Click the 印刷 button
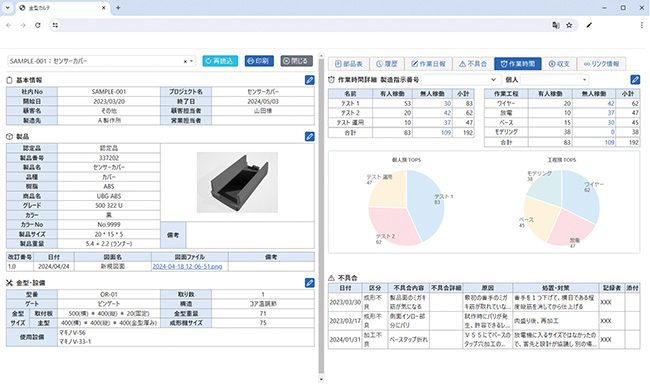Image resolution: width=650 pixels, height=384 pixels. [259, 61]
